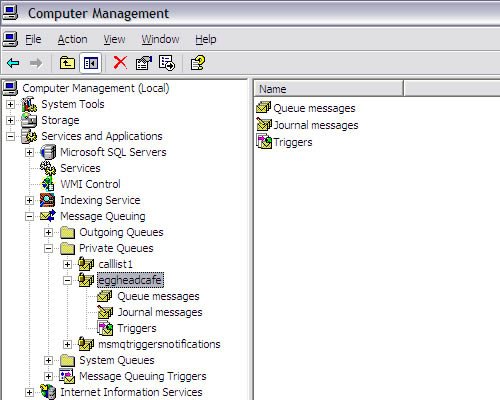Viewport: 500px width, 400px height.
Task: Select Triggers icon in right pane
Action: tap(264, 142)
